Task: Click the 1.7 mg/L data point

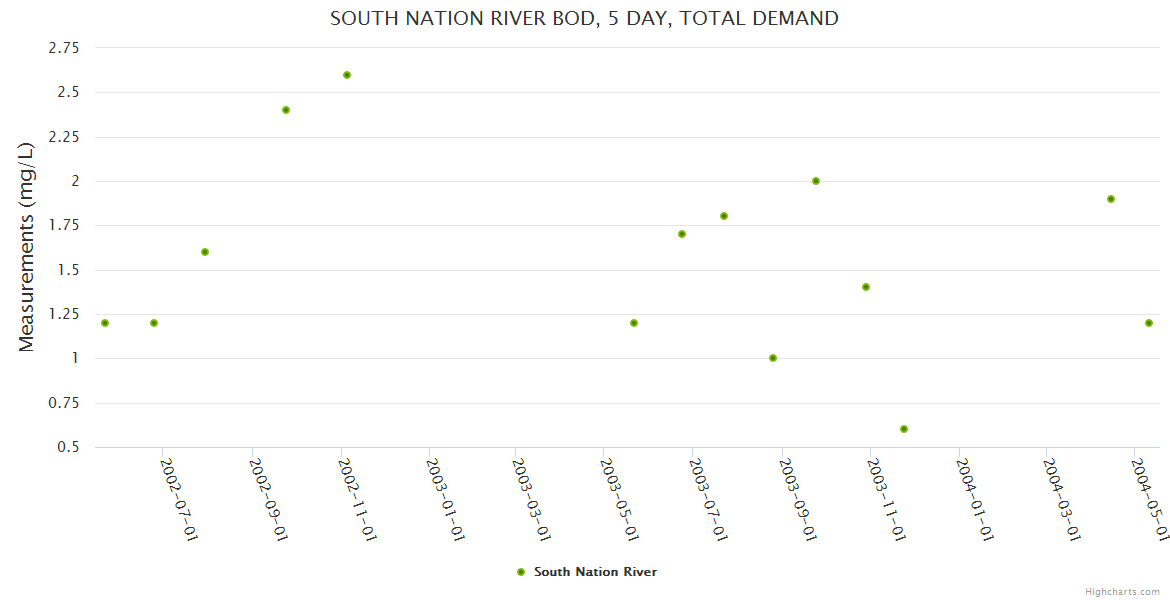Action: click(x=682, y=234)
